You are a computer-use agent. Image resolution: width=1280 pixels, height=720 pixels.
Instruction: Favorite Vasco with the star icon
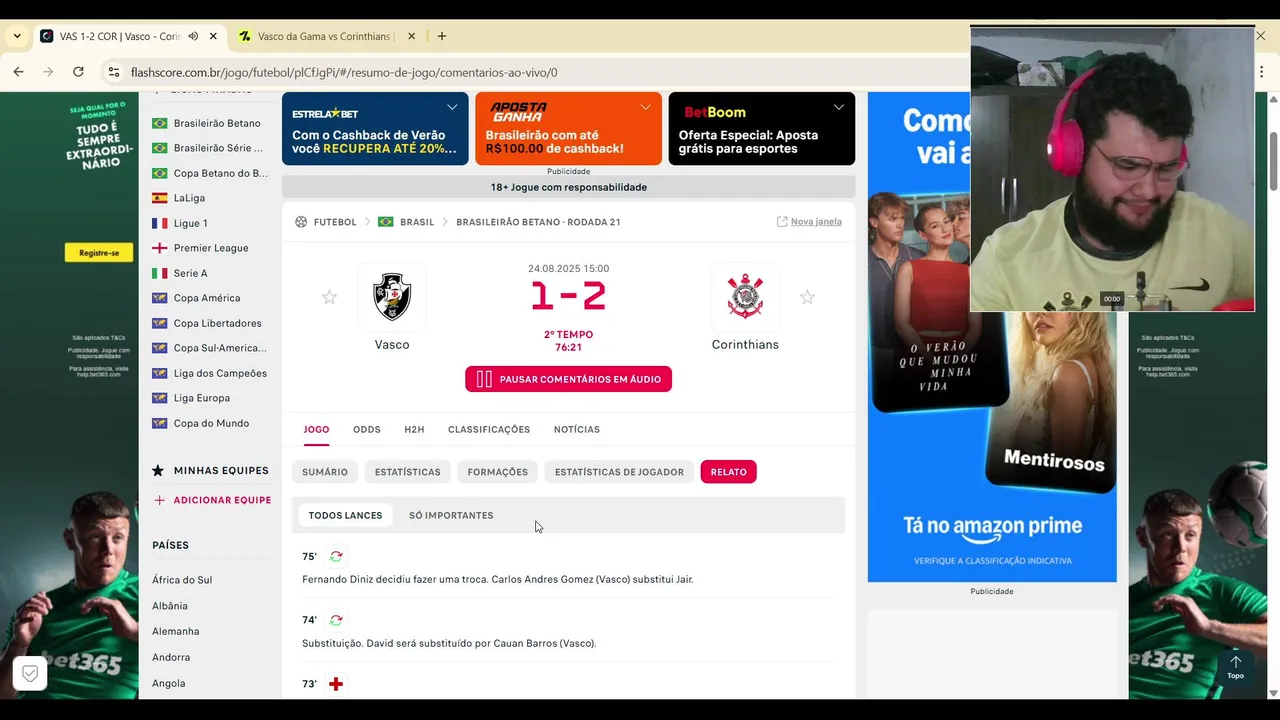tap(329, 297)
